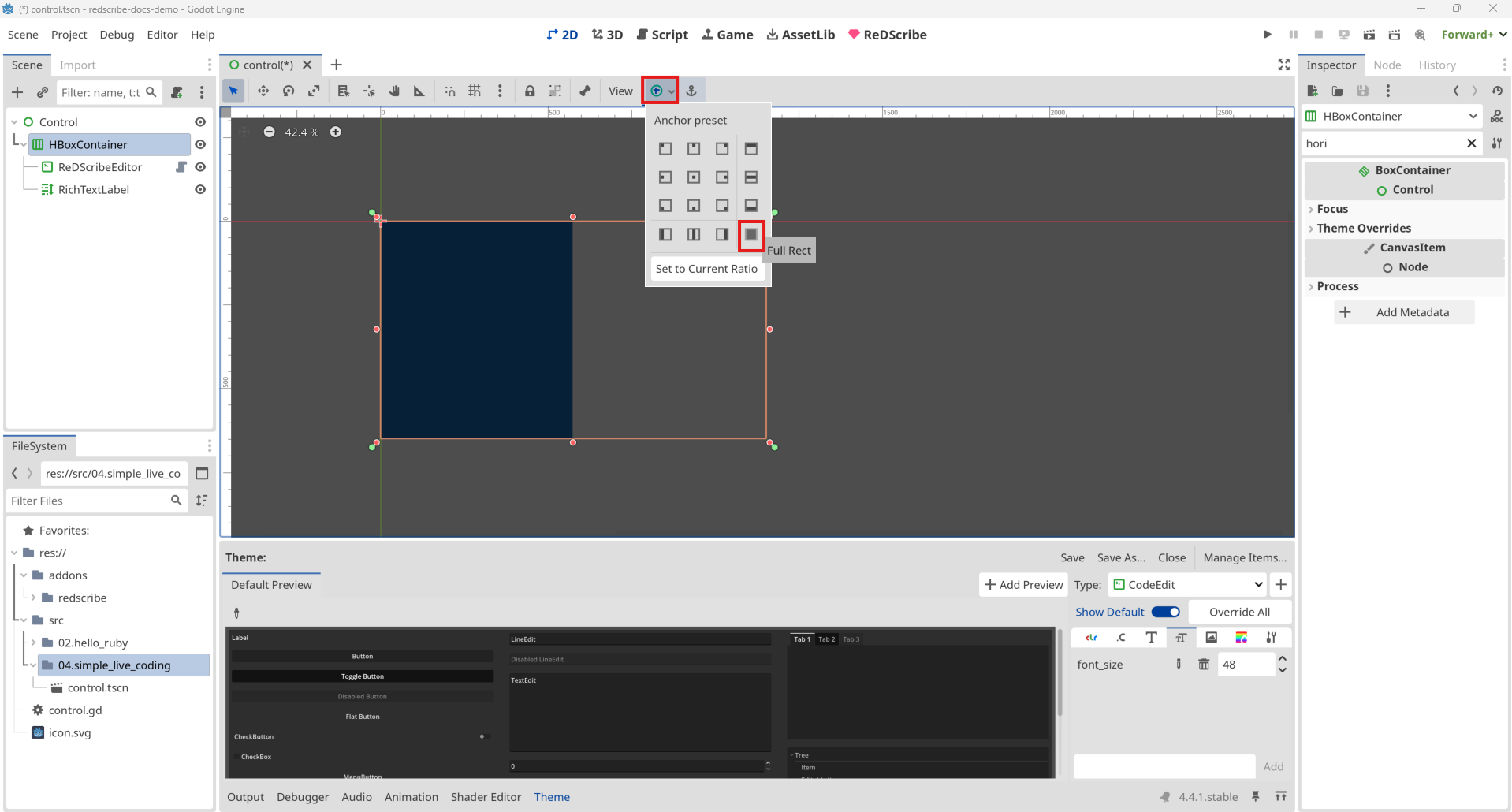This screenshot has height=812, width=1512.
Task: Zoom in the canvas with plus icon
Action: point(336,132)
